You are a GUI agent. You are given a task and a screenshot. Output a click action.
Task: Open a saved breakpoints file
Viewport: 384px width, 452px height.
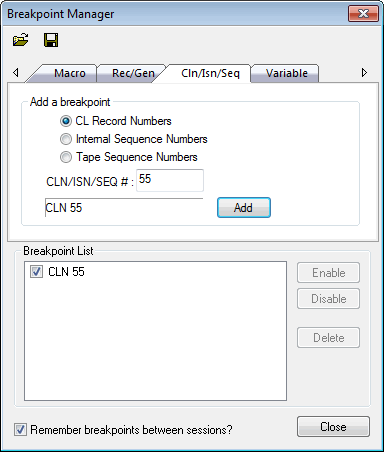click(x=20, y=40)
